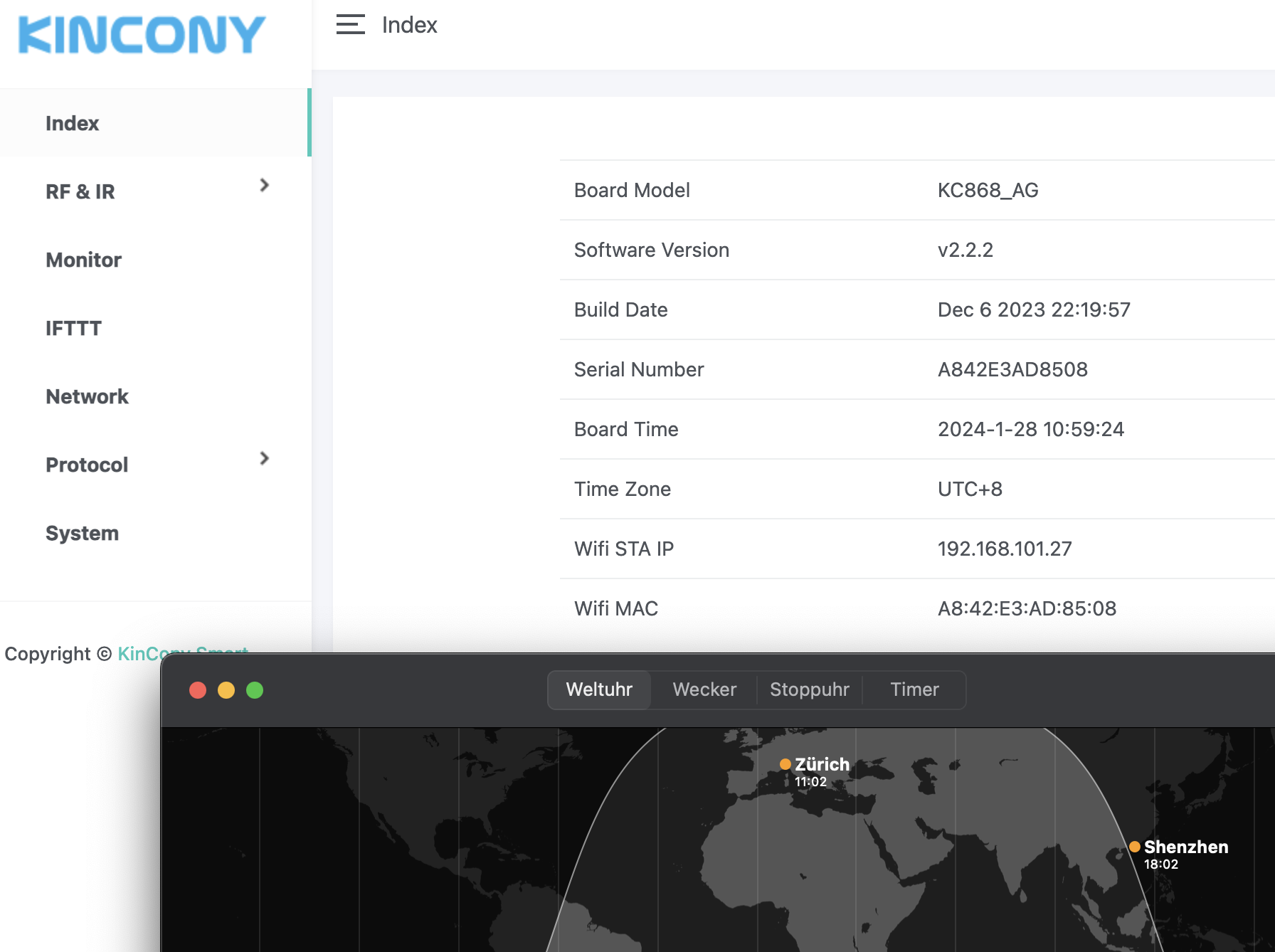Image resolution: width=1275 pixels, height=952 pixels.
Task: Switch to the Wecker tab
Action: 704,689
